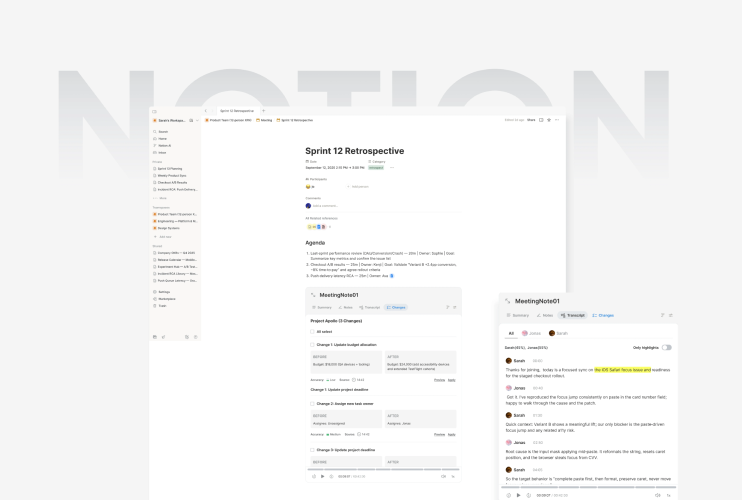Switch to Summary tab in floating MeetingNote01
The width and height of the screenshot is (742, 500).
518,316
